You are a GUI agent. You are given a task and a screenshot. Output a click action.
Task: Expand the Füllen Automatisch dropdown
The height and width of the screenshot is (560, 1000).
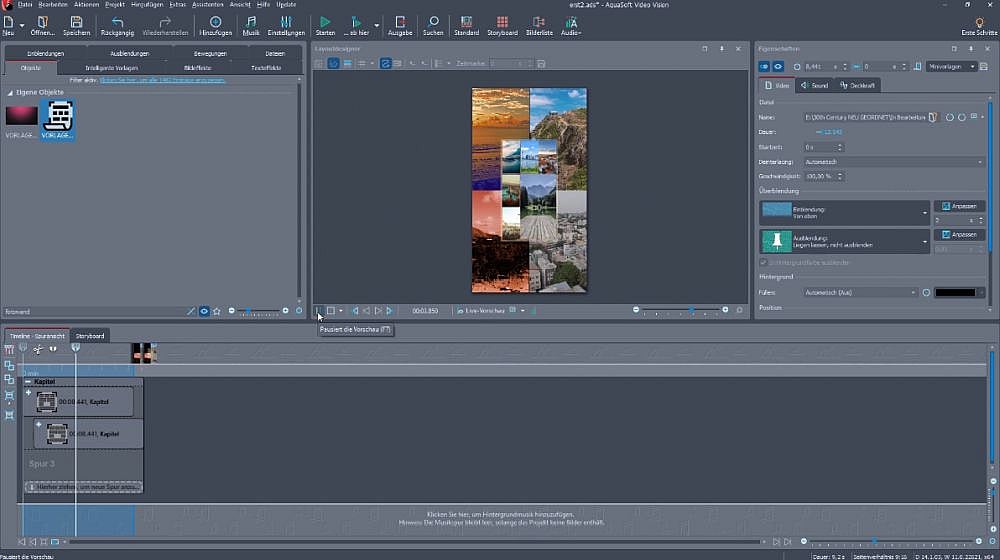point(913,292)
